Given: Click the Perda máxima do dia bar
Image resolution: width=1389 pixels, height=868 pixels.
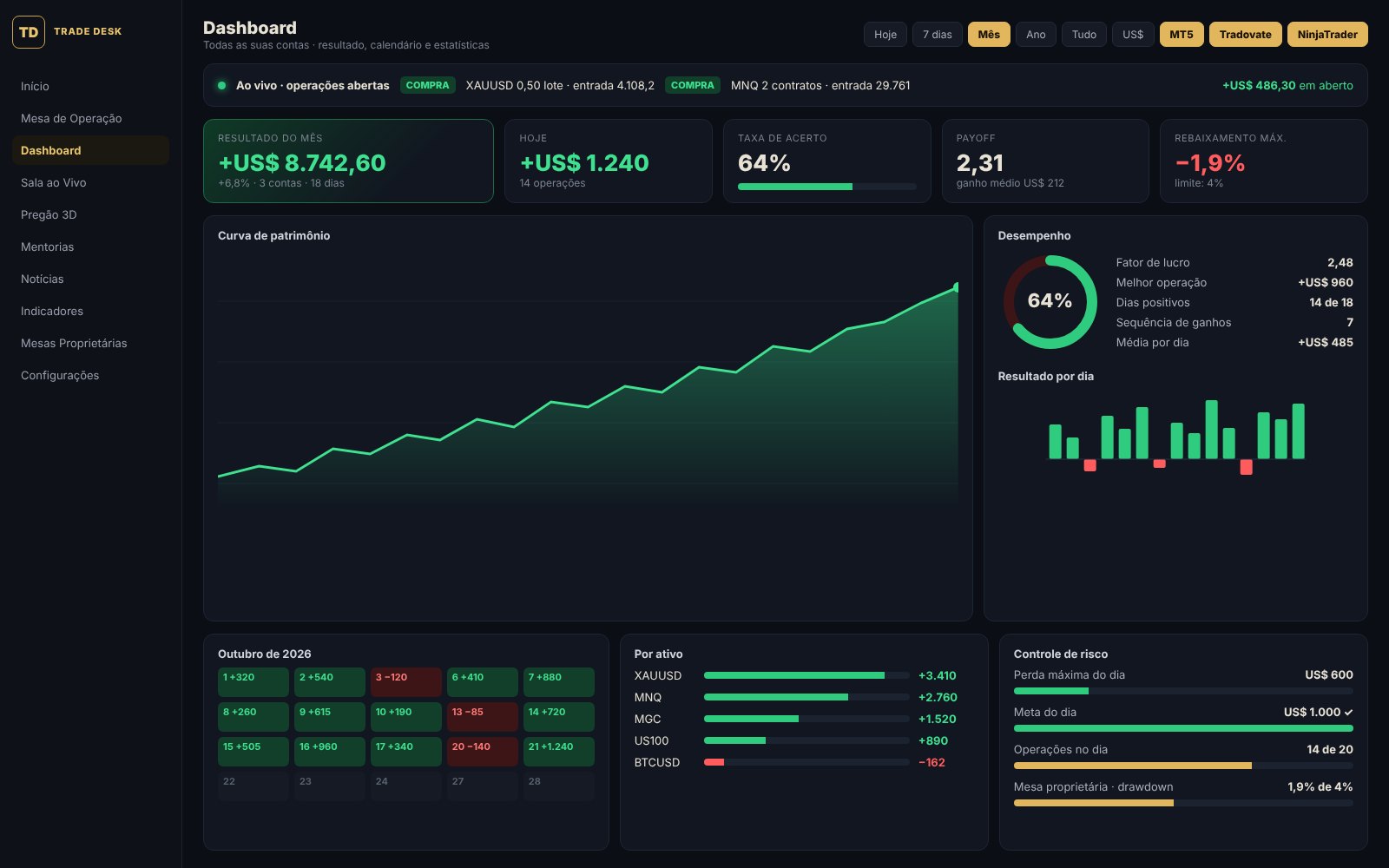Looking at the screenshot, I should (x=1183, y=691).
